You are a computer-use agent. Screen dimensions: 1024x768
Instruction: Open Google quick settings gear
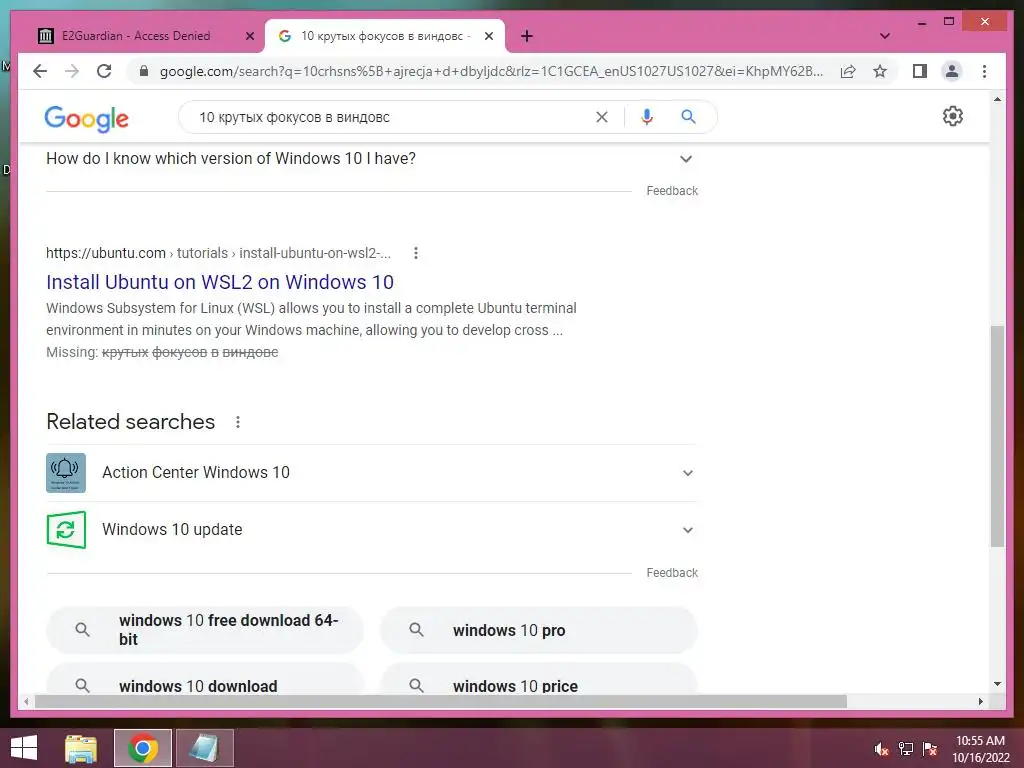pos(953,116)
